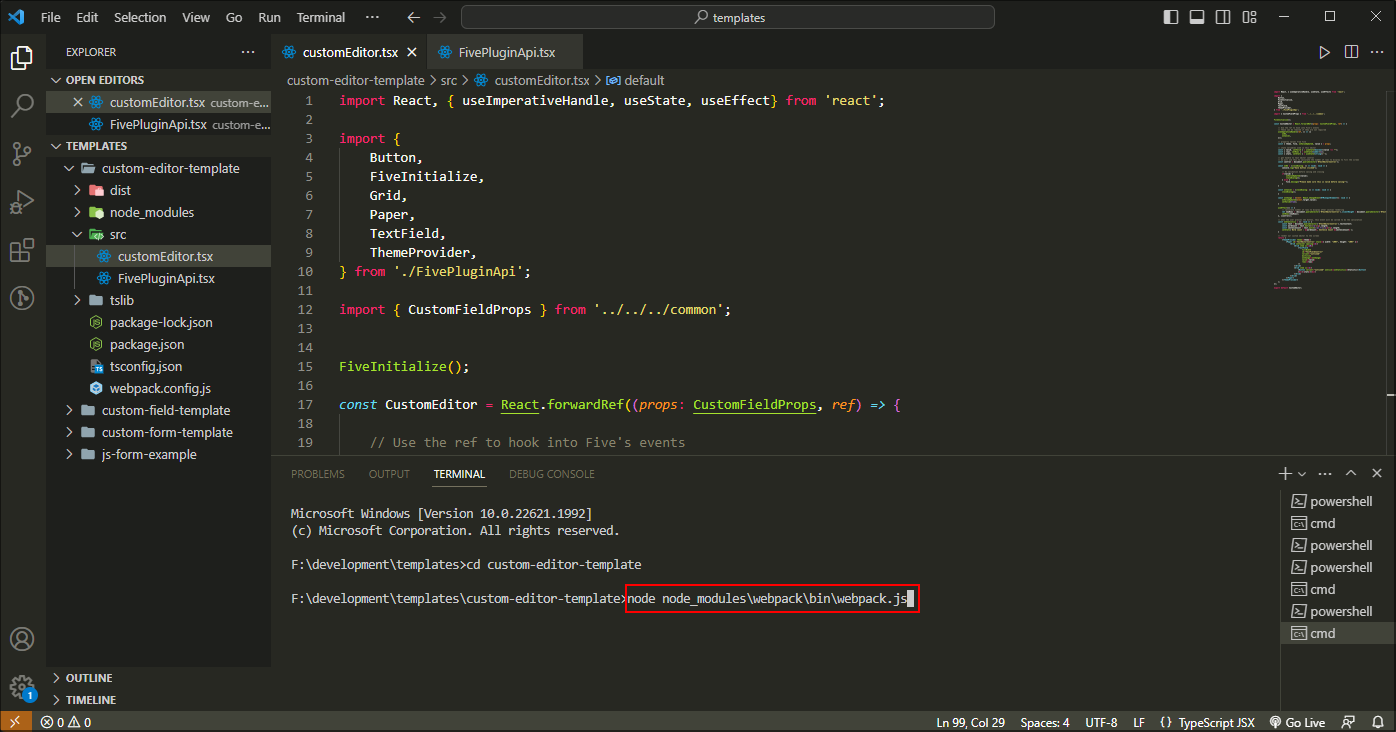Open the Search view in the activity bar

pos(22,105)
